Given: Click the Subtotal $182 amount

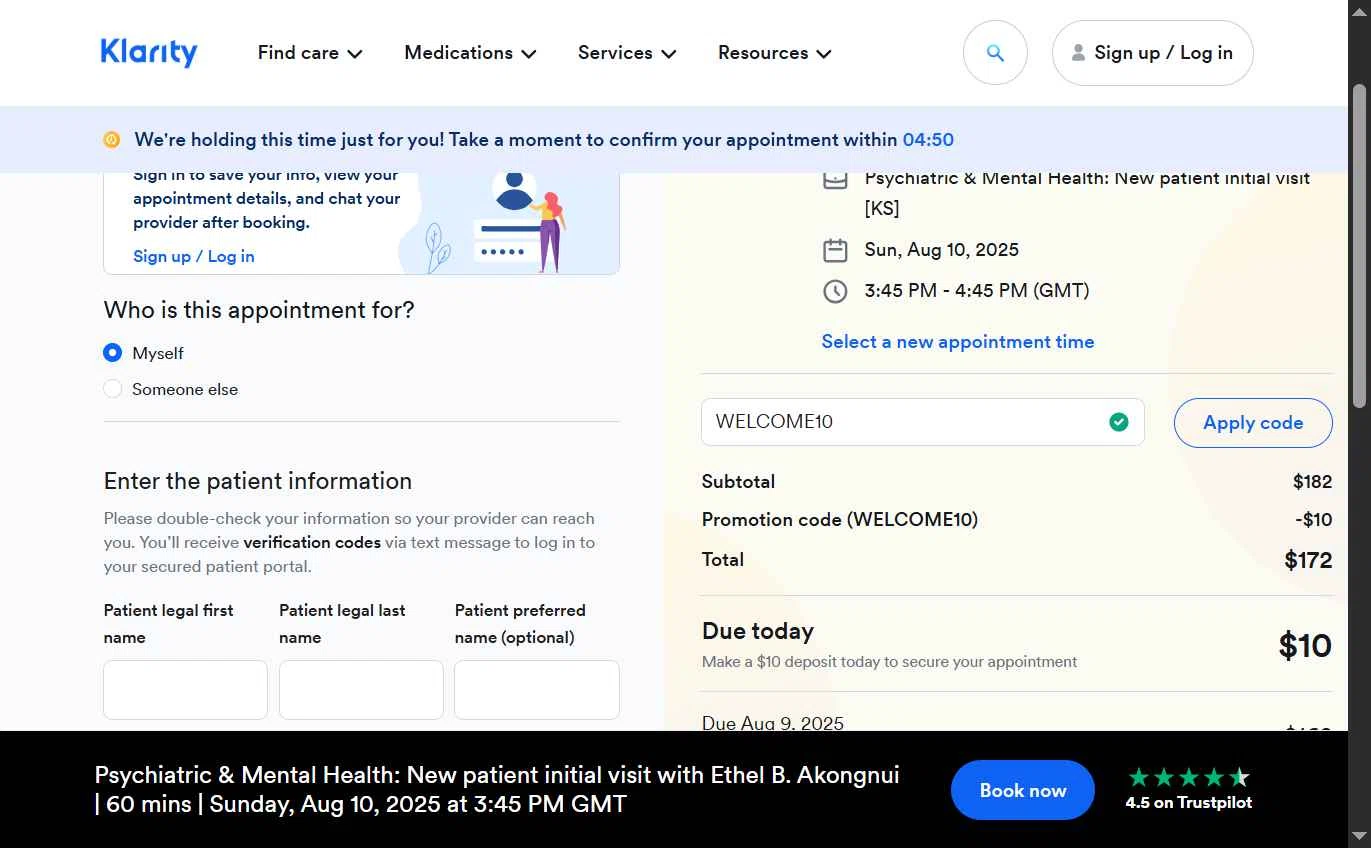Looking at the screenshot, I should (1312, 482).
